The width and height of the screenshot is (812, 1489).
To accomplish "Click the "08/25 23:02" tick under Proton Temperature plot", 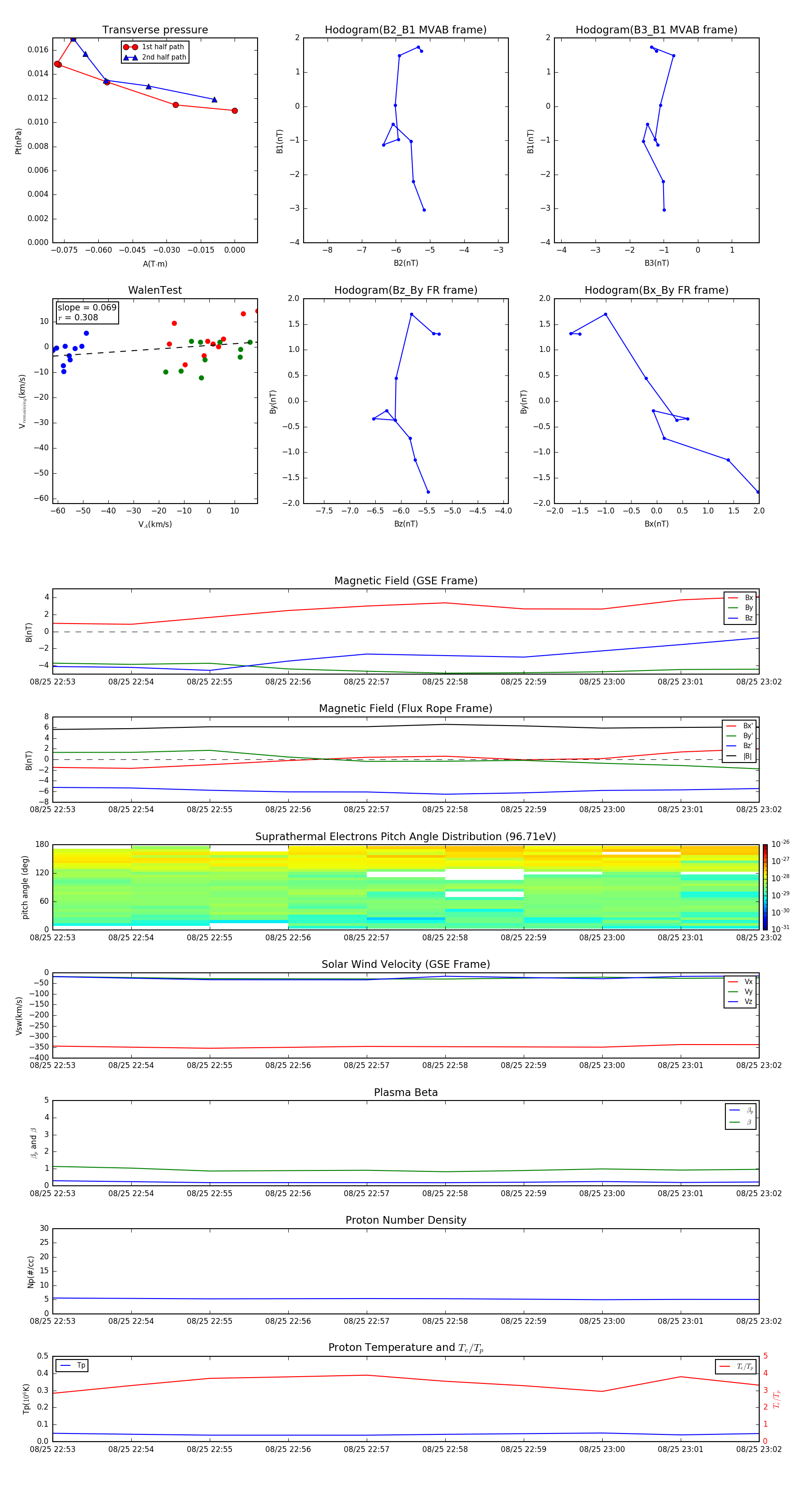I will pyautogui.click(x=759, y=1449).
